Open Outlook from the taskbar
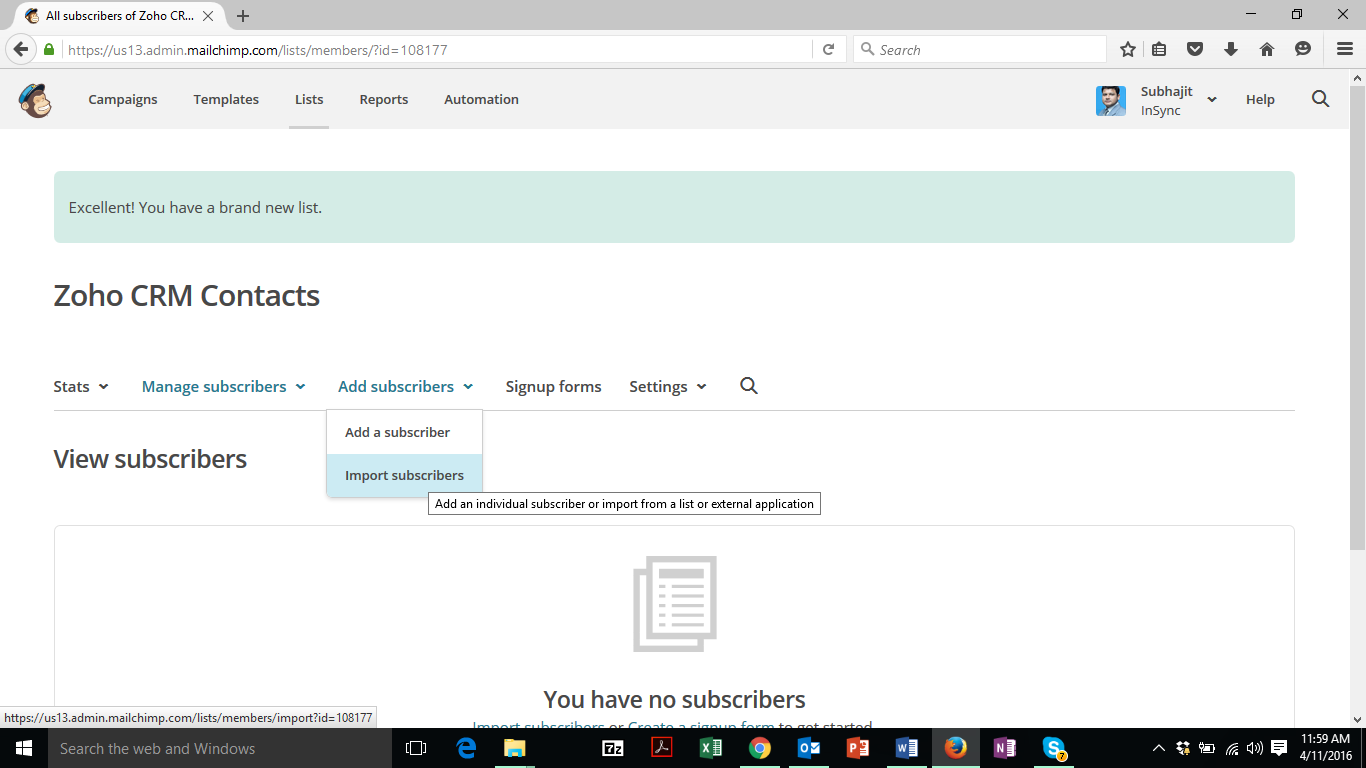The image size is (1366, 768). pyautogui.click(x=809, y=748)
